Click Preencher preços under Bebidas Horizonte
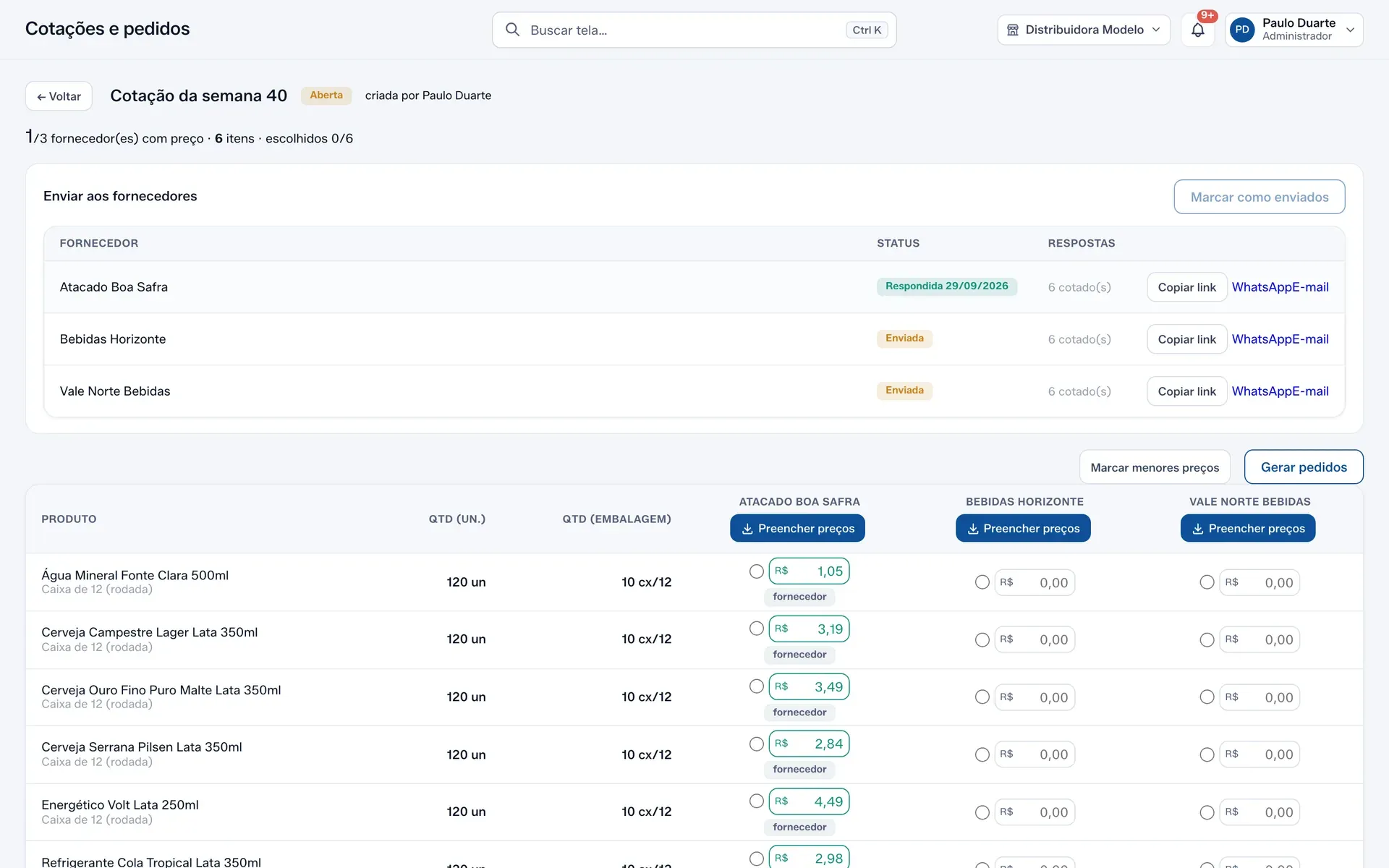The image size is (1389, 868). click(x=1023, y=528)
